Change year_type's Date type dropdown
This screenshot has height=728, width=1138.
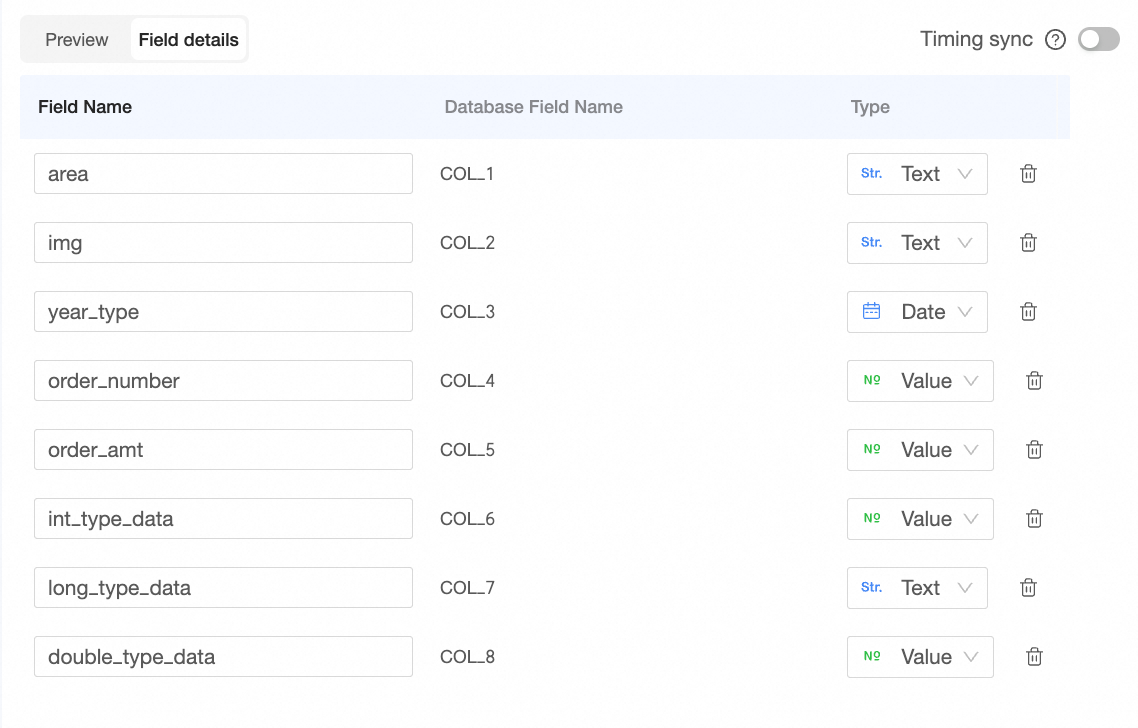pos(917,311)
